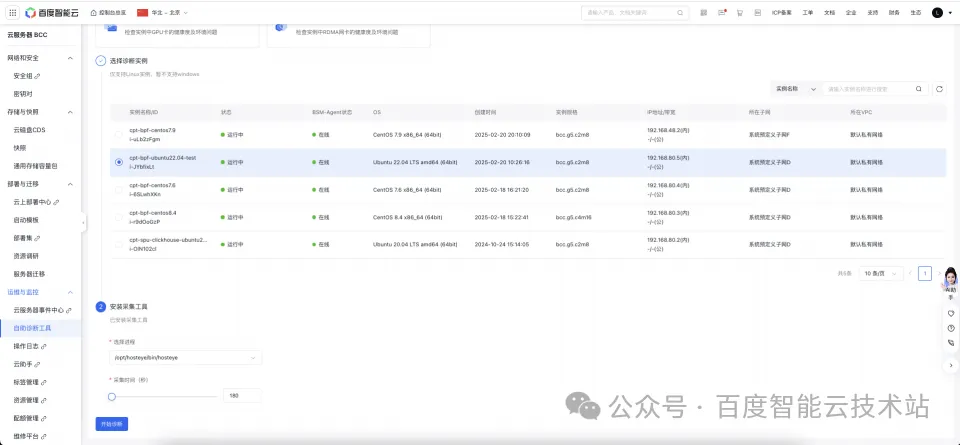Image resolution: width=960 pixels, height=445 pixels.
Task: Click the phone contact icon on right edge
Action: [951, 343]
